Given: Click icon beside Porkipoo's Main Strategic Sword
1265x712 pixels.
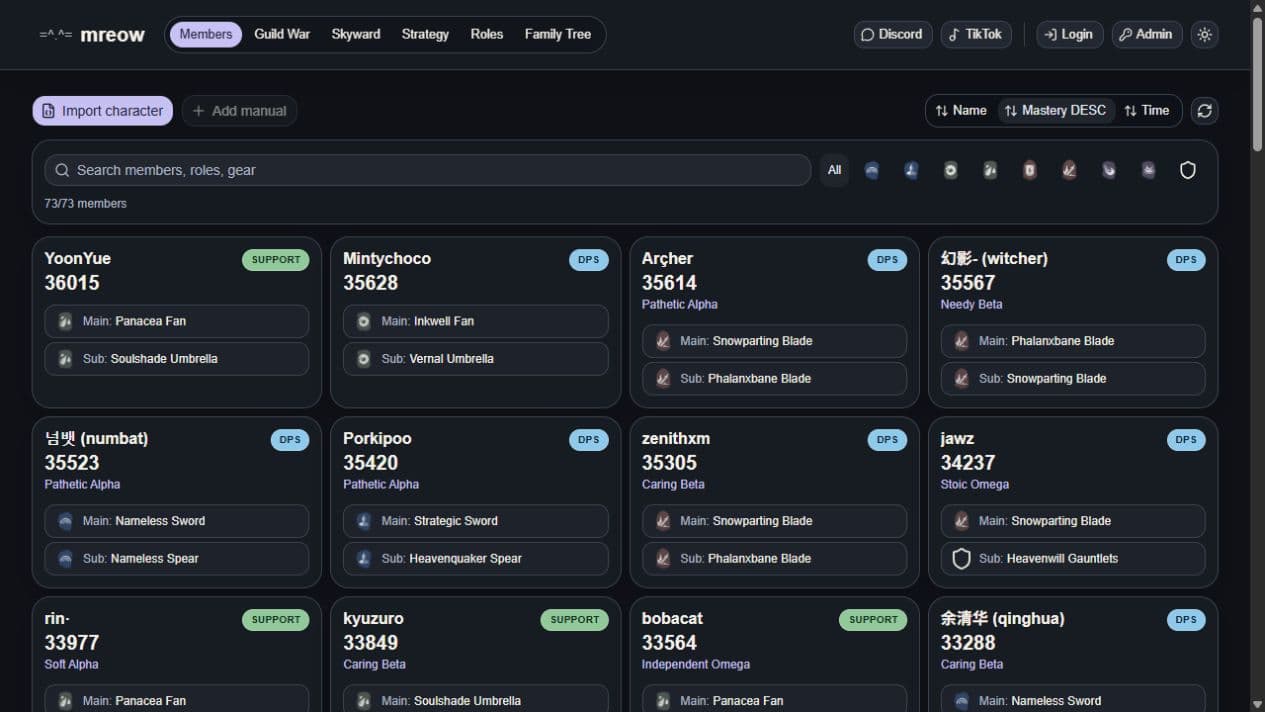Looking at the screenshot, I should tap(364, 521).
